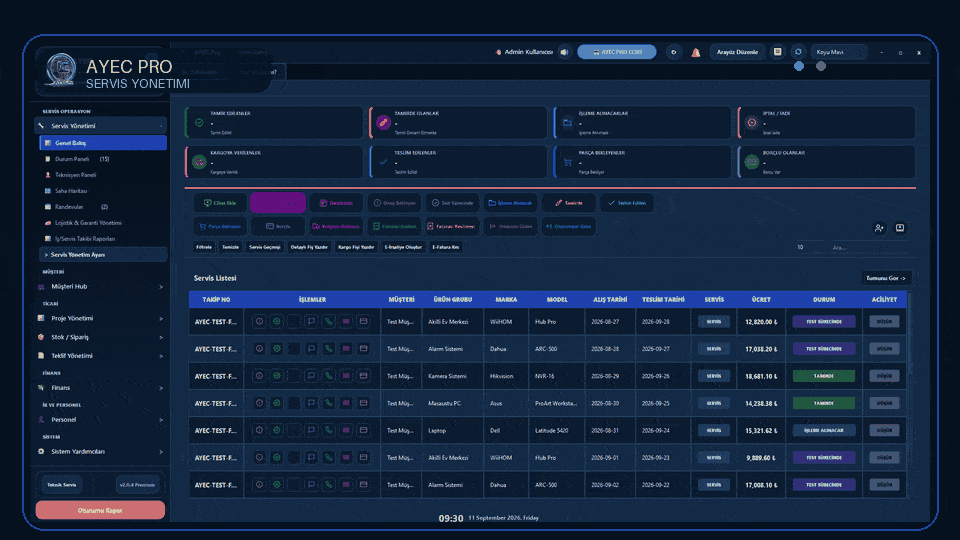Click the AYEC PRO logo emblem
Image resolution: width=960 pixels, height=540 pixels.
click(61, 69)
